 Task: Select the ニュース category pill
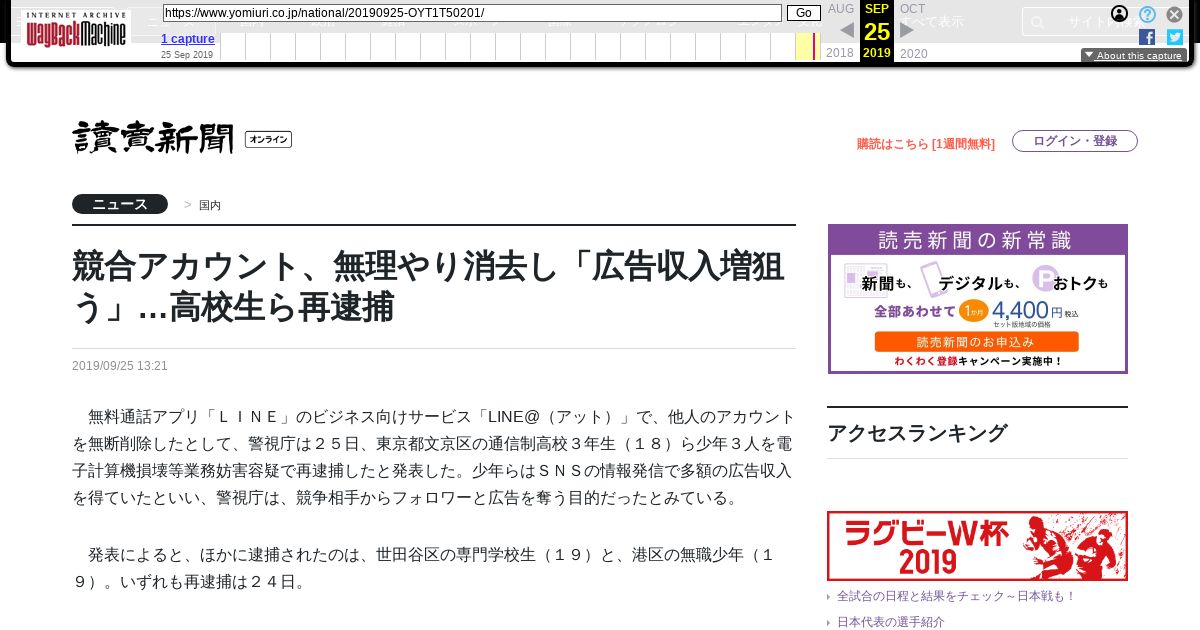point(120,204)
